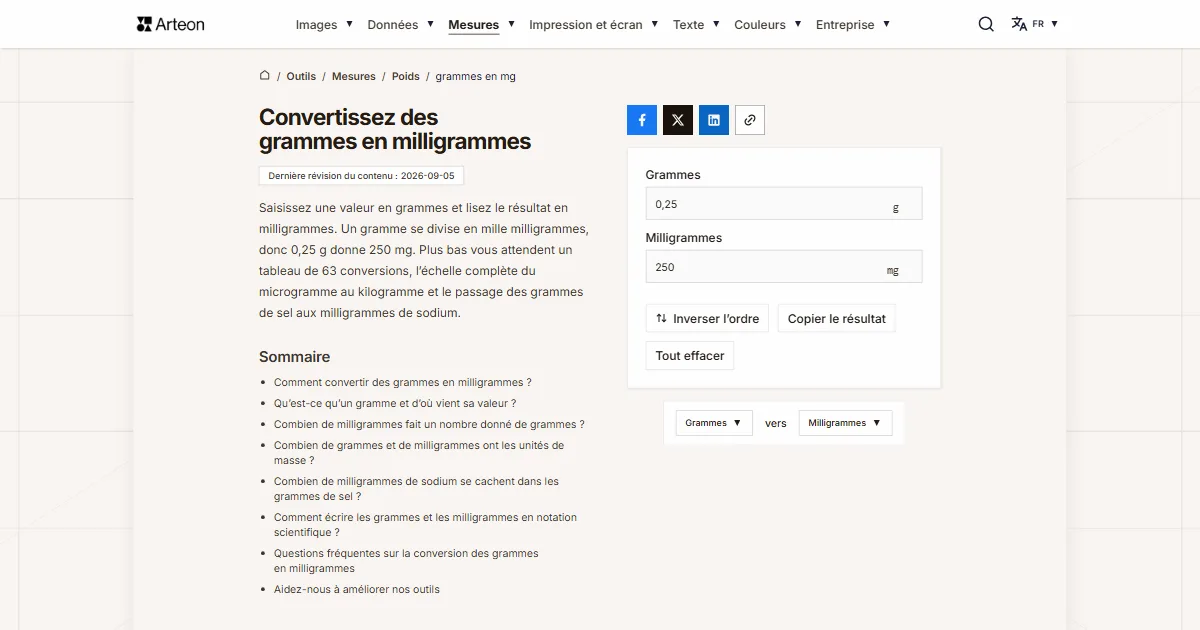Open 'Qu'est-ce qu'un gramme' summary link

[x=395, y=403]
